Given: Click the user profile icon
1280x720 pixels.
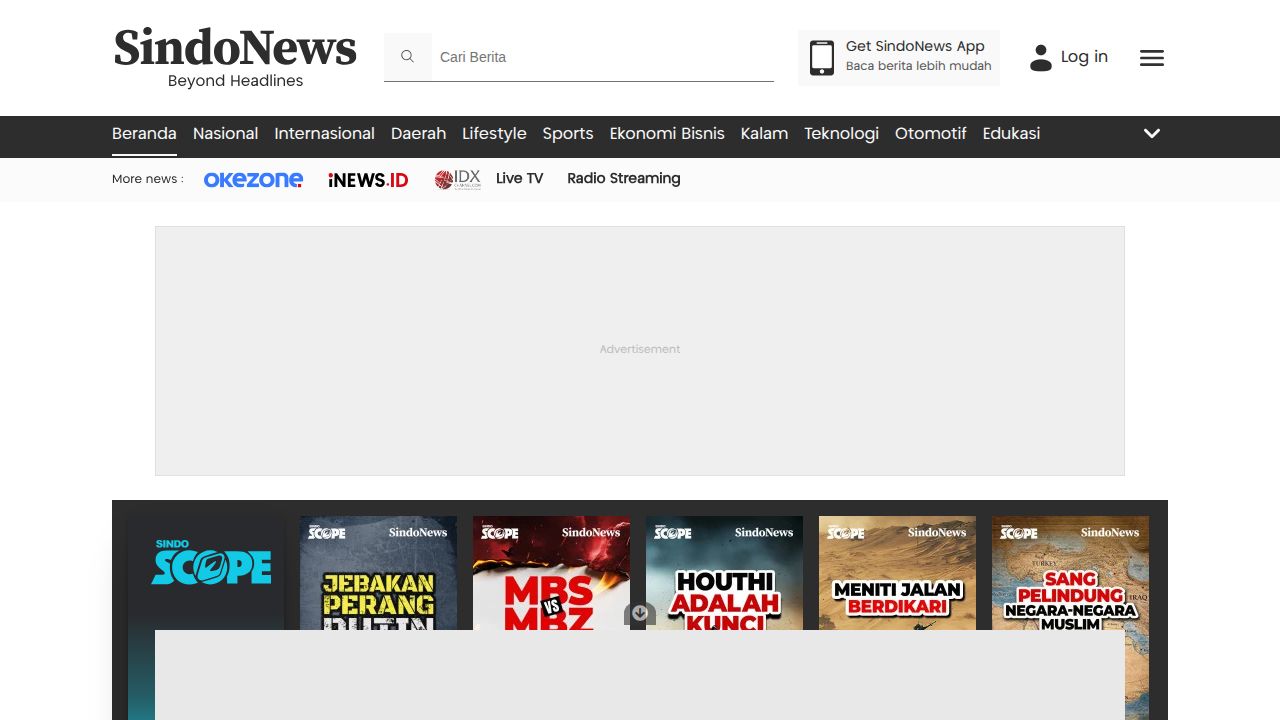Looking at the screenshot, I should [1041, 58].
